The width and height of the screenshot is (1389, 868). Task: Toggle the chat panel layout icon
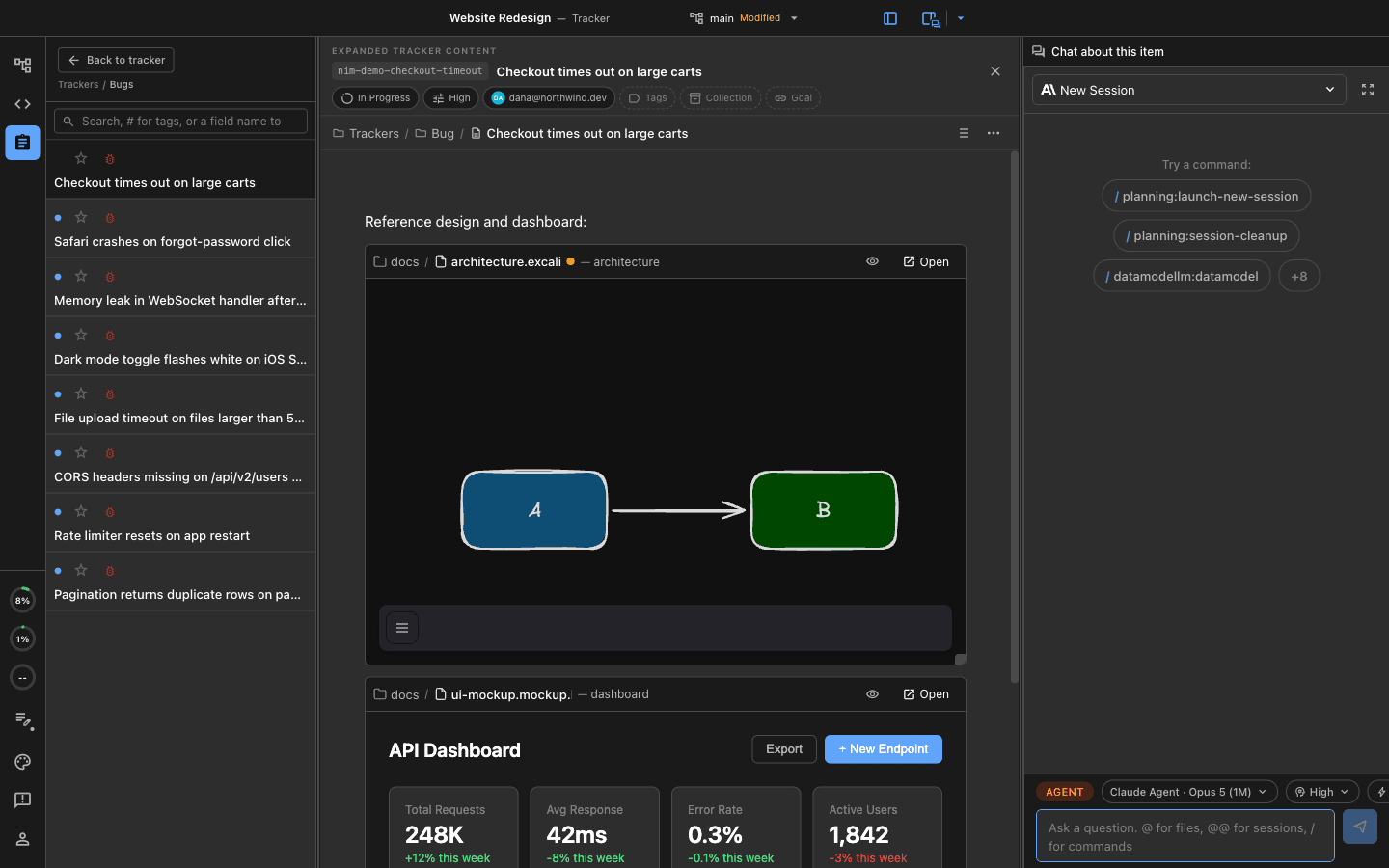tap(930, 18)
